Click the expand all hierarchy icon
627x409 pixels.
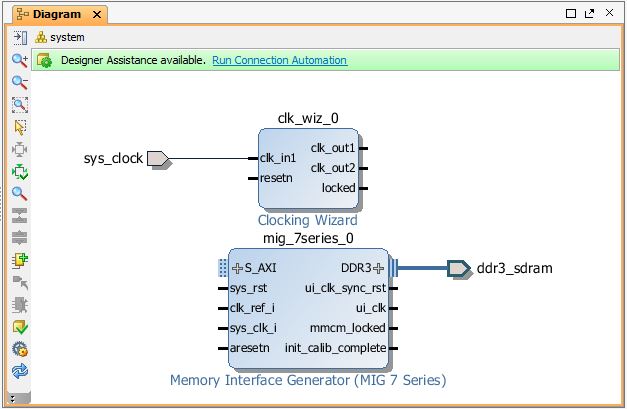coord(20,237)
